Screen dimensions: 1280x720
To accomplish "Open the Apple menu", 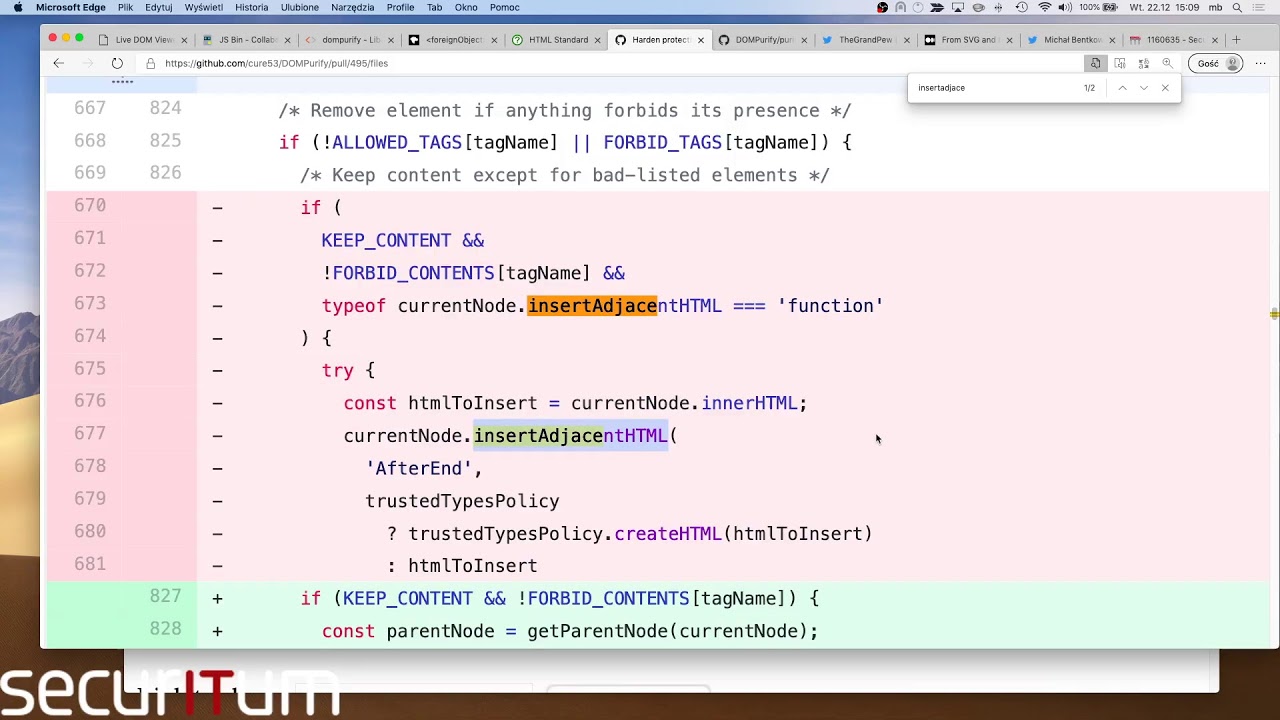I will pos(17,7).
